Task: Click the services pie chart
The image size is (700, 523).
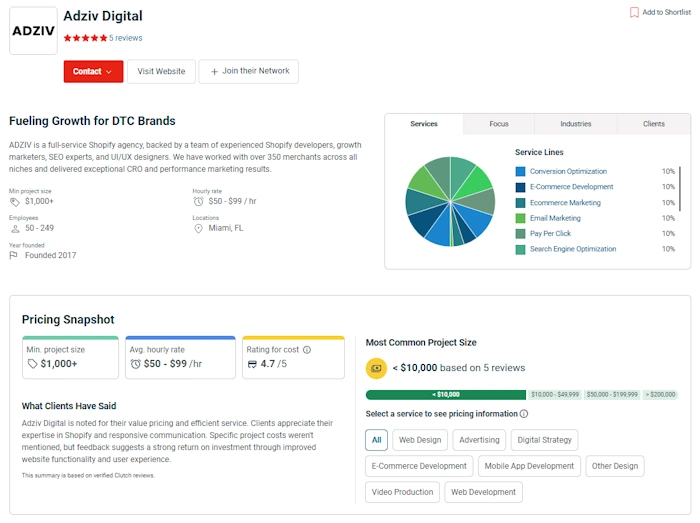Action: [450, 201]
